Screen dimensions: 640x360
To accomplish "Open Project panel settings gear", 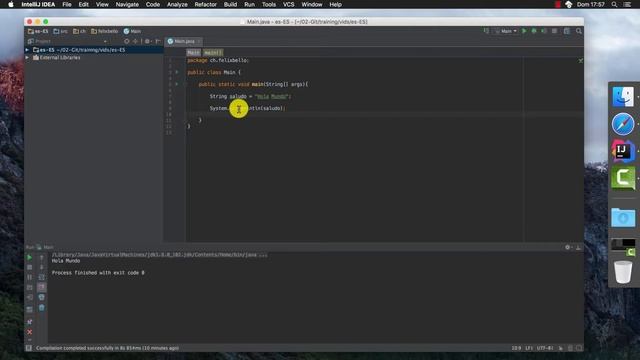I will [148, 41].
